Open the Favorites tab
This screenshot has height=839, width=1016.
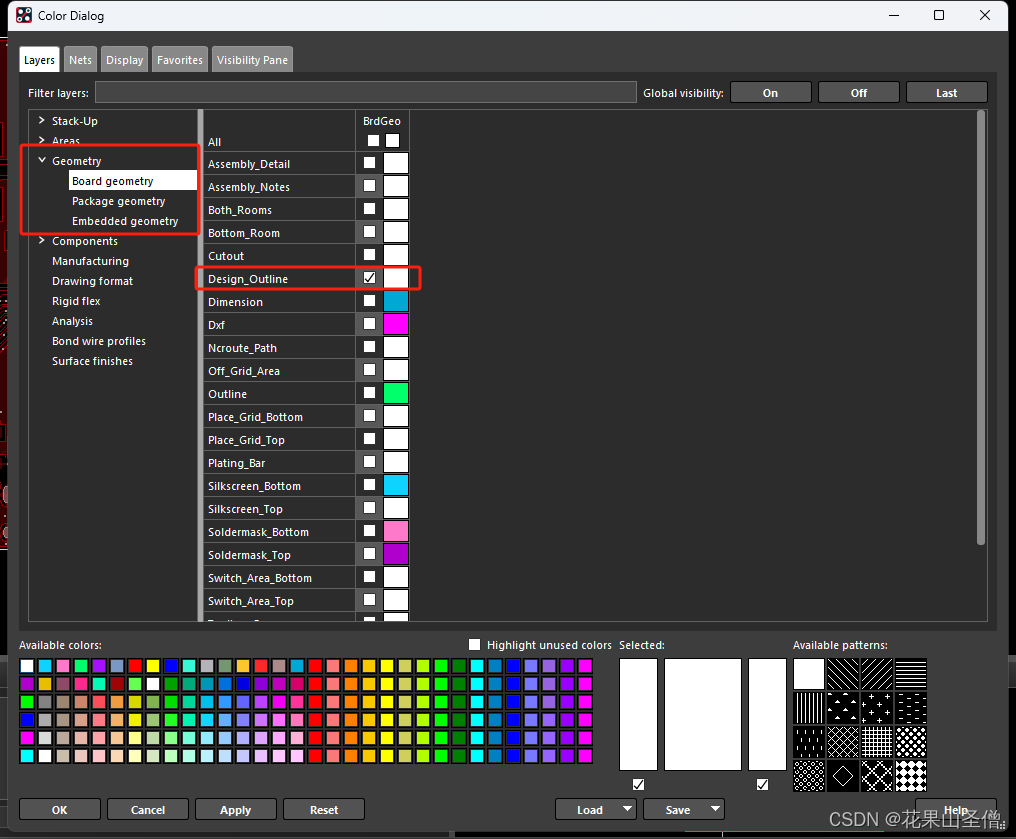coord(179,60)
